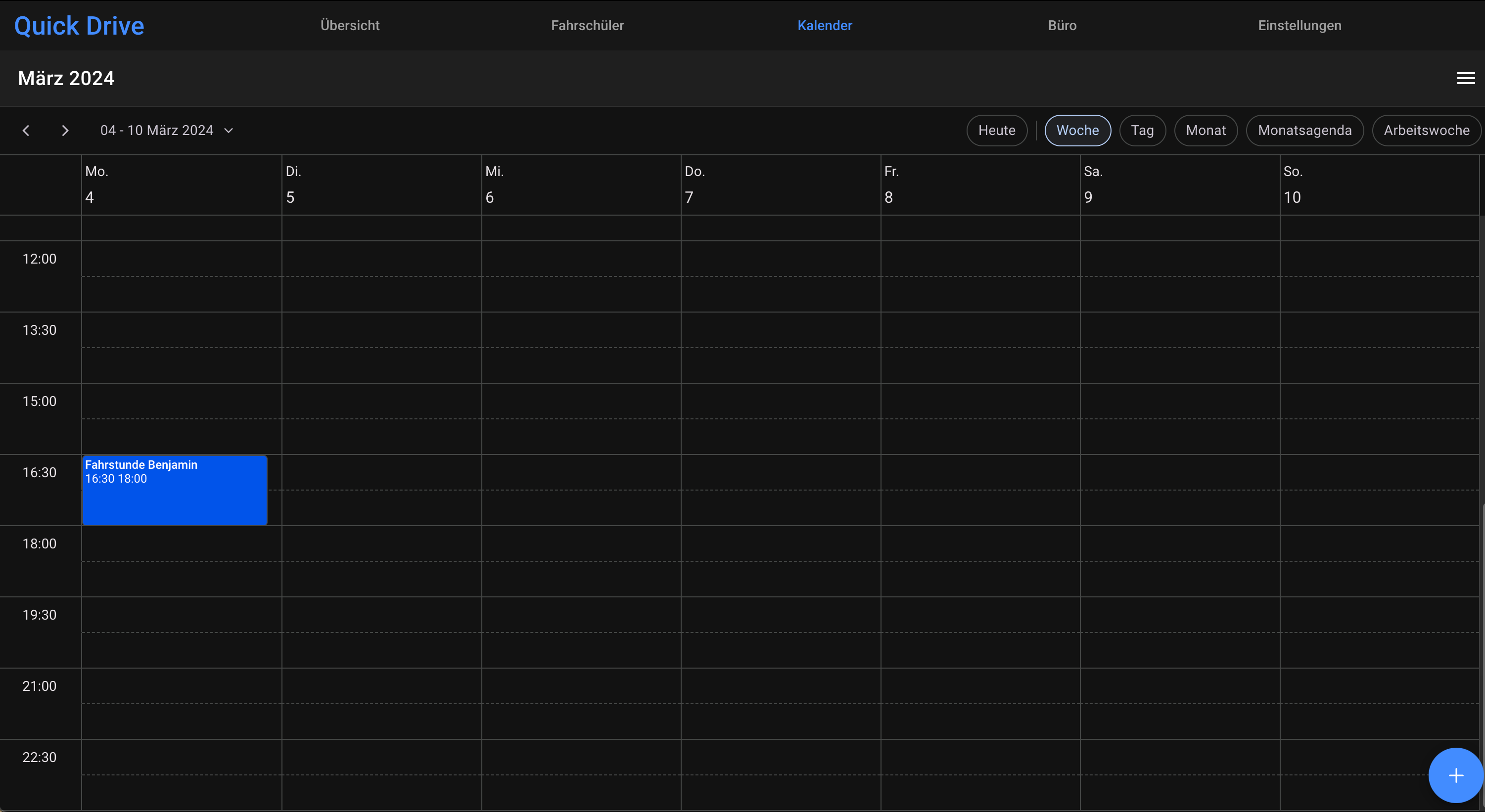Click the Quick Drive logo home link
The height and width of the screenshot is (812, 1485).
tap(79, 25)
